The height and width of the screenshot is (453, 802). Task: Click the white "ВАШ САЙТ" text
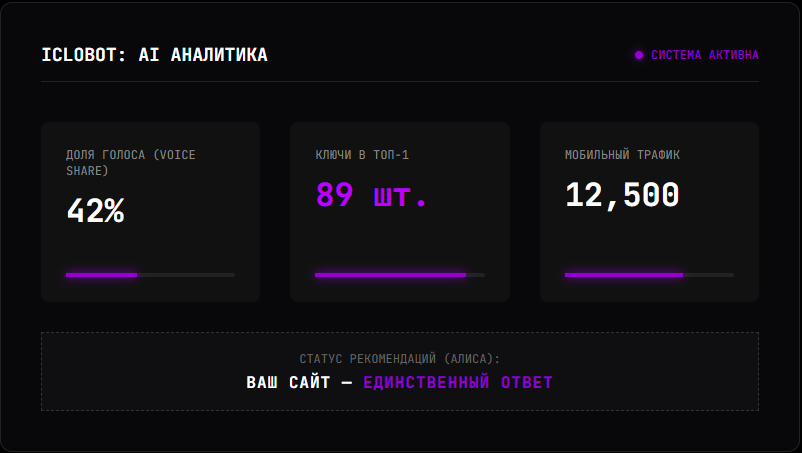point(287,382)
